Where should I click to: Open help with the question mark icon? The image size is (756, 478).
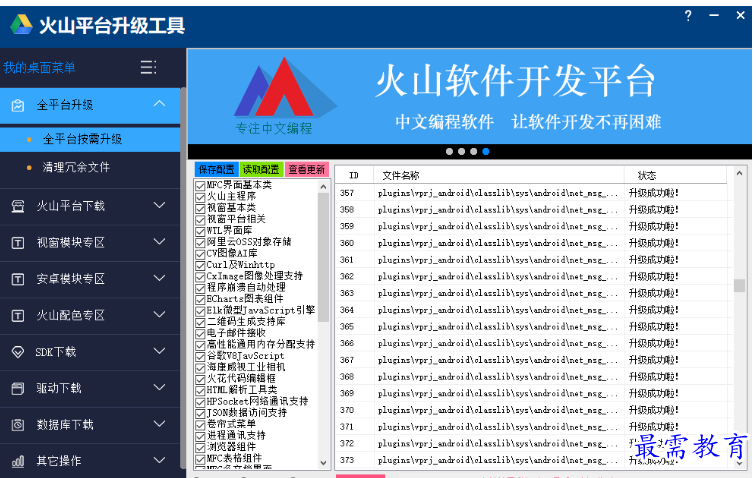tap(688, 16)
